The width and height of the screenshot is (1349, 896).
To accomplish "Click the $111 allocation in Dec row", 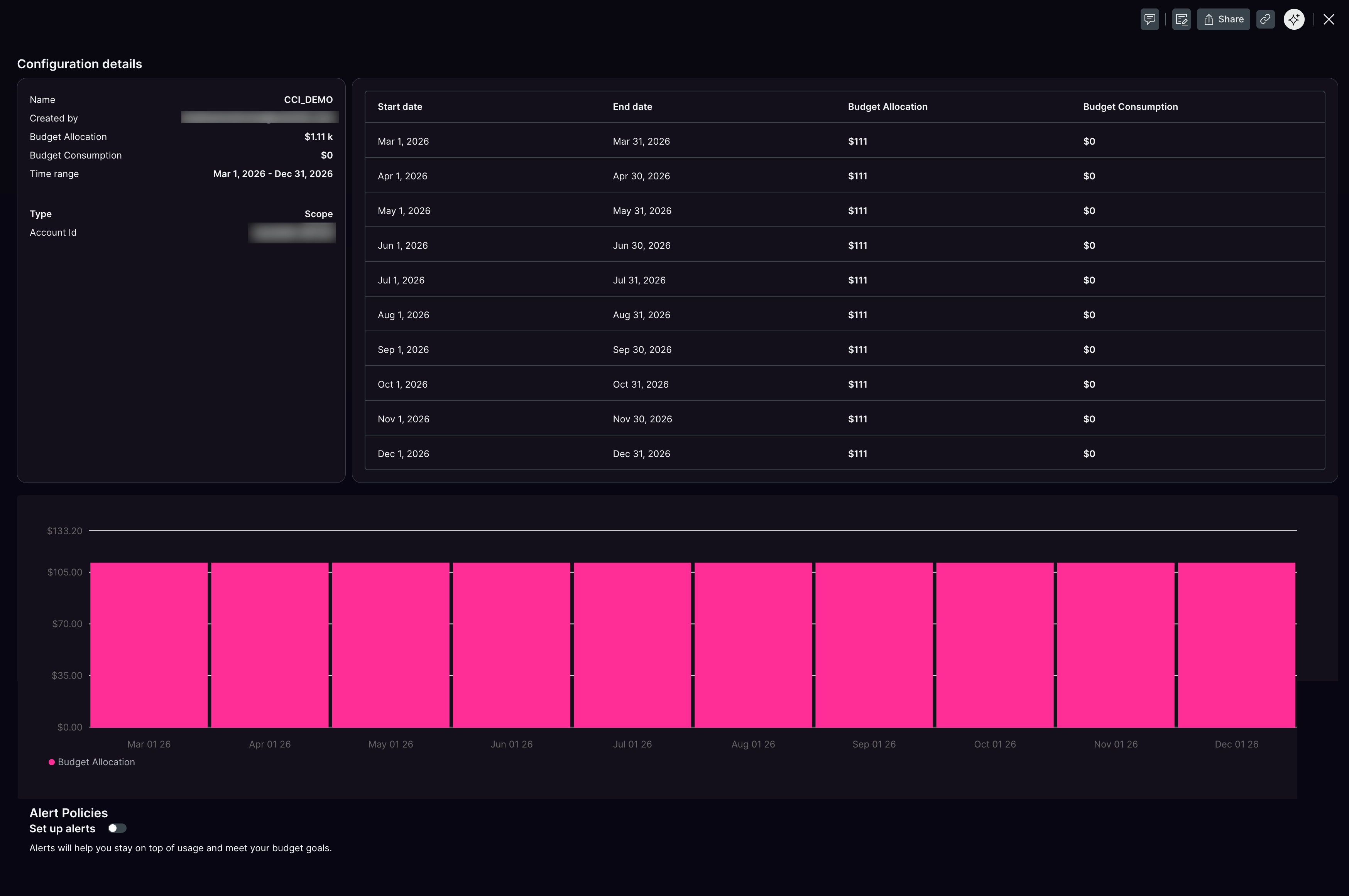I will [x=857, y=454].
